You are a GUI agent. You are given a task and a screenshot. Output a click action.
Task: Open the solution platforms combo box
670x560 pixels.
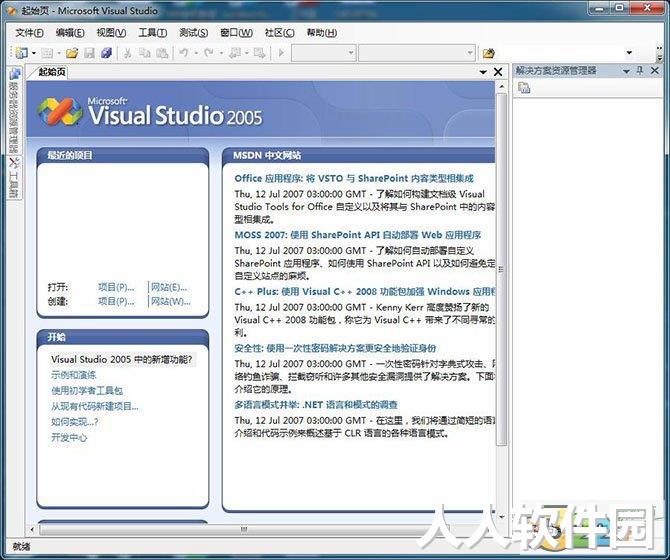pyautogui.click(x=417, y=53)
